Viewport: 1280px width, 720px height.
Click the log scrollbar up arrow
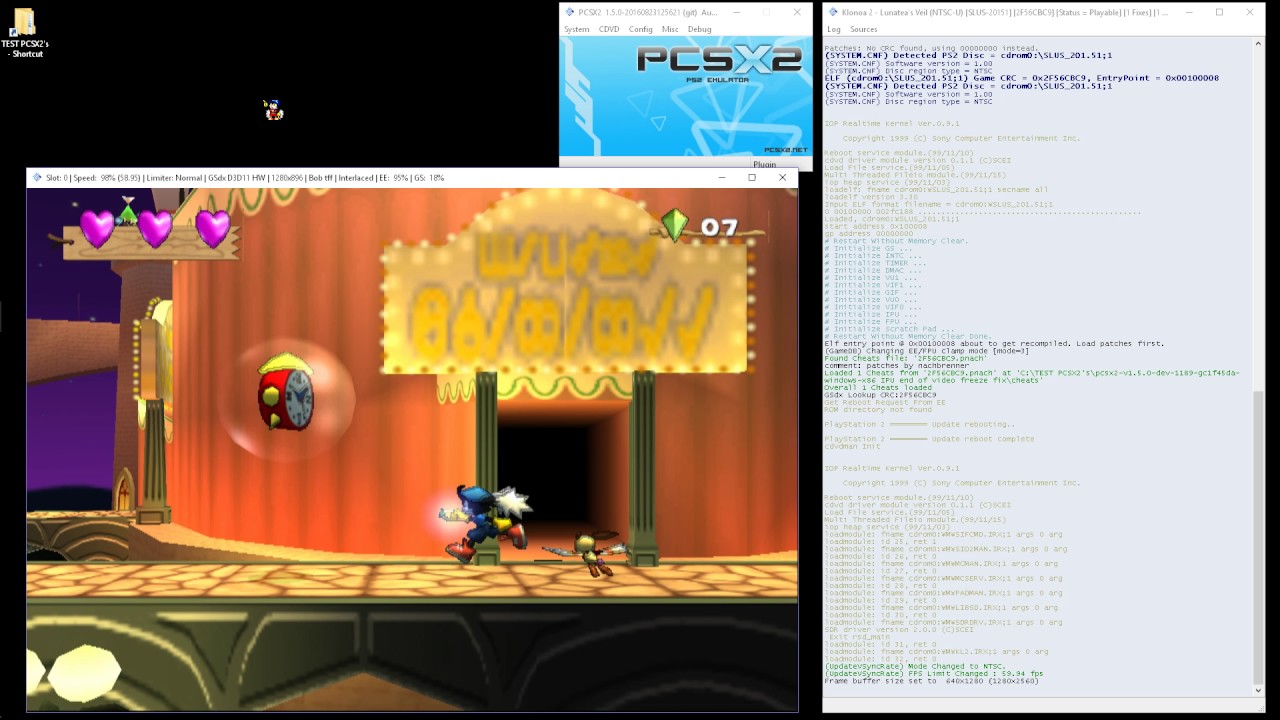(1258, 44)
